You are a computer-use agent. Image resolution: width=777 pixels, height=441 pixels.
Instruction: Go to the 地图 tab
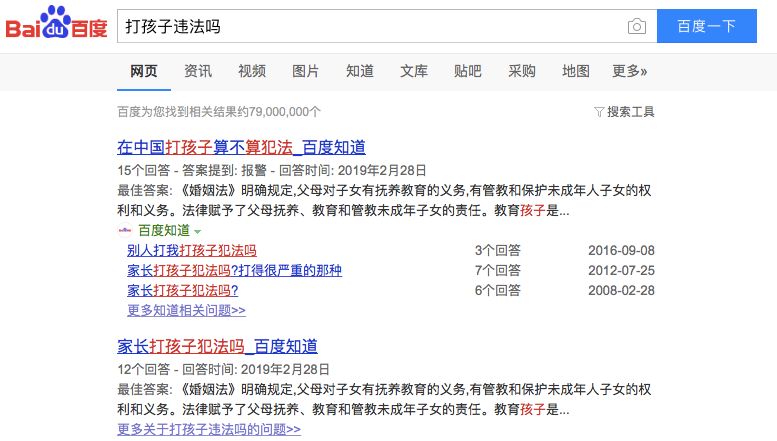(576, 71)
